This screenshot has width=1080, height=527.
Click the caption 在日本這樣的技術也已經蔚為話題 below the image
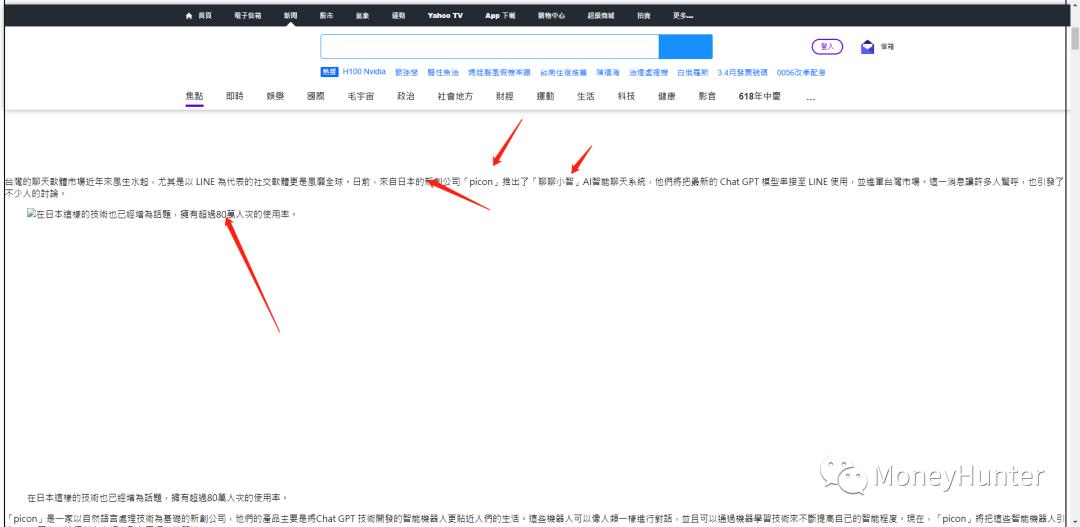click(157, 497)
